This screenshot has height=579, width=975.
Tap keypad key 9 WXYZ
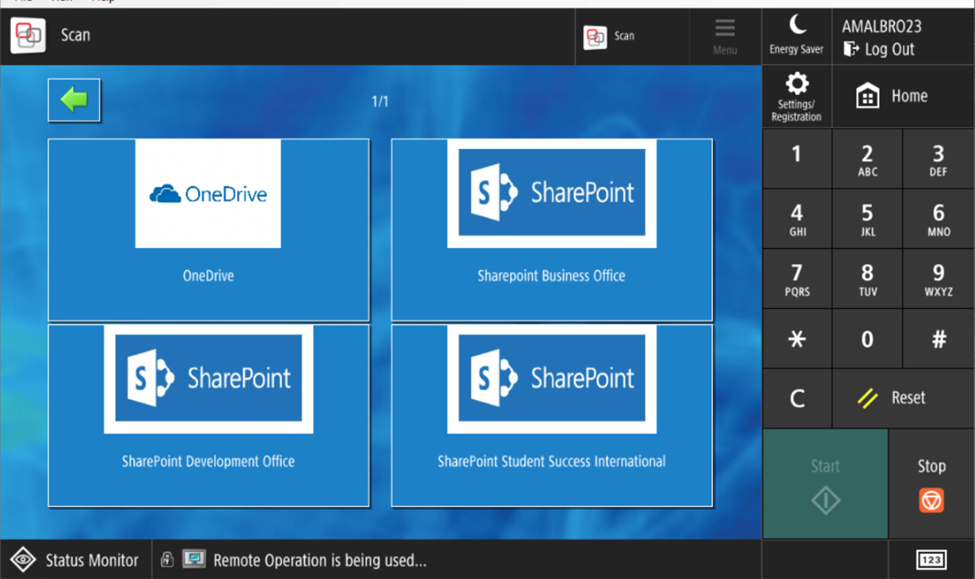point(938,279)
